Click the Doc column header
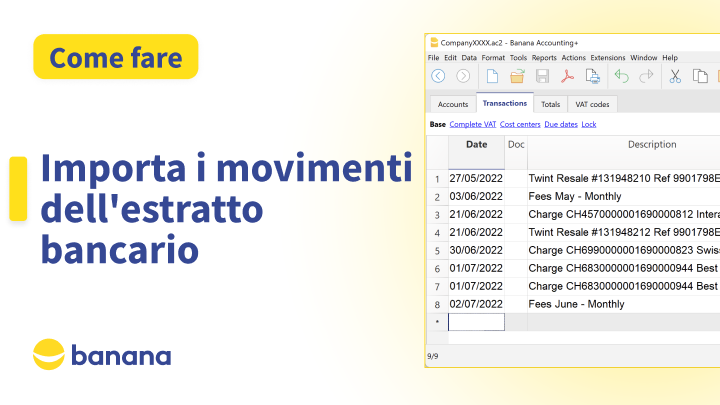 coord(516,152)
